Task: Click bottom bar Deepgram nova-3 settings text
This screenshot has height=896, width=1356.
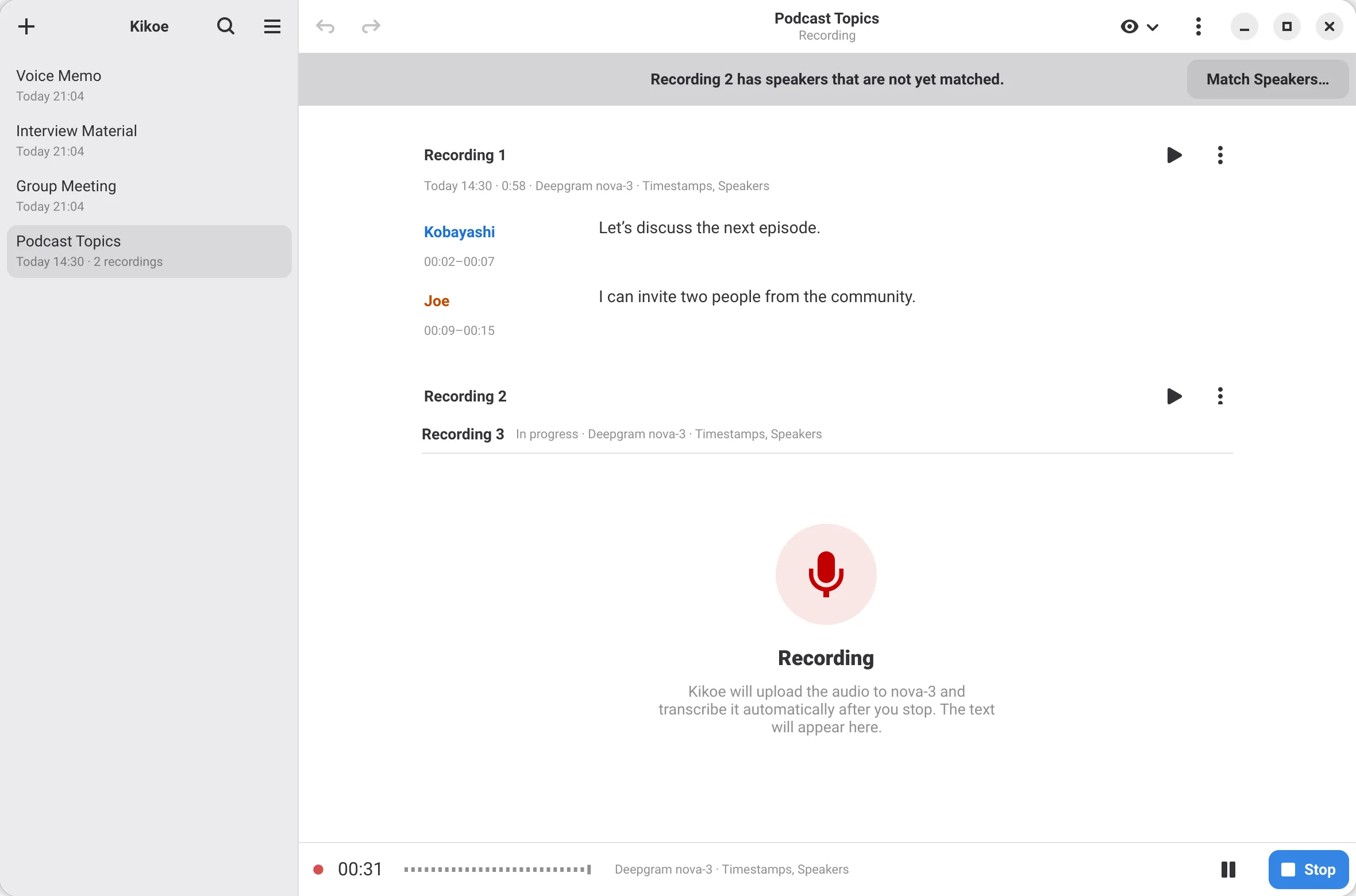Action: point(731,870)
